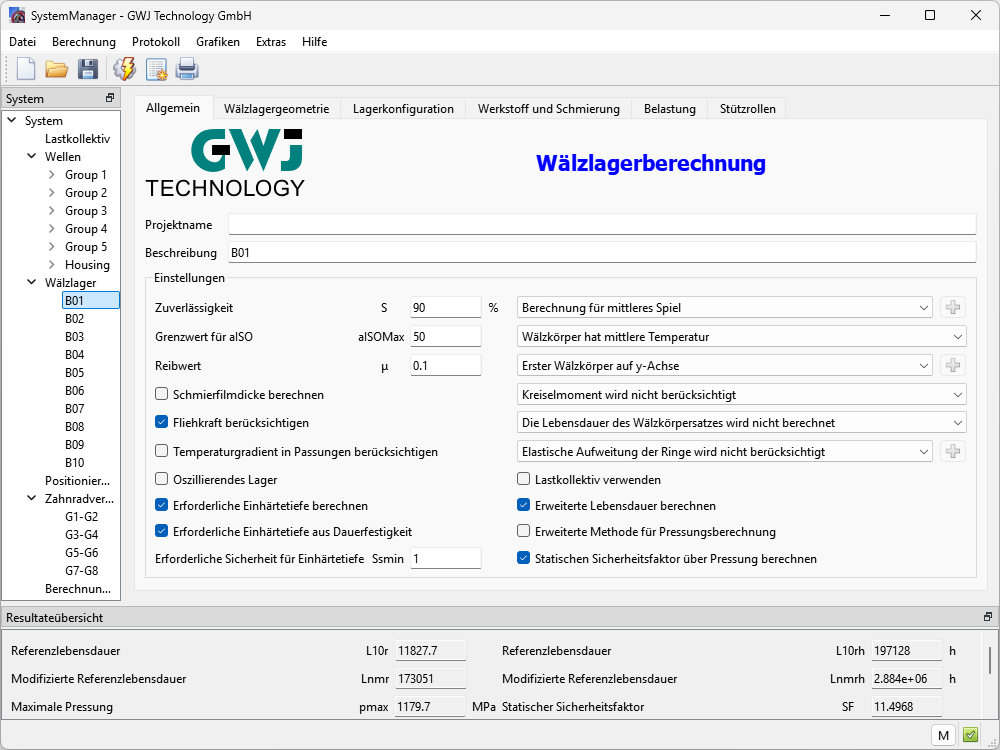Screen dimensions: 1000x750
Task: Click the printer icon in the toolbar
Action: tap(187, 69)
